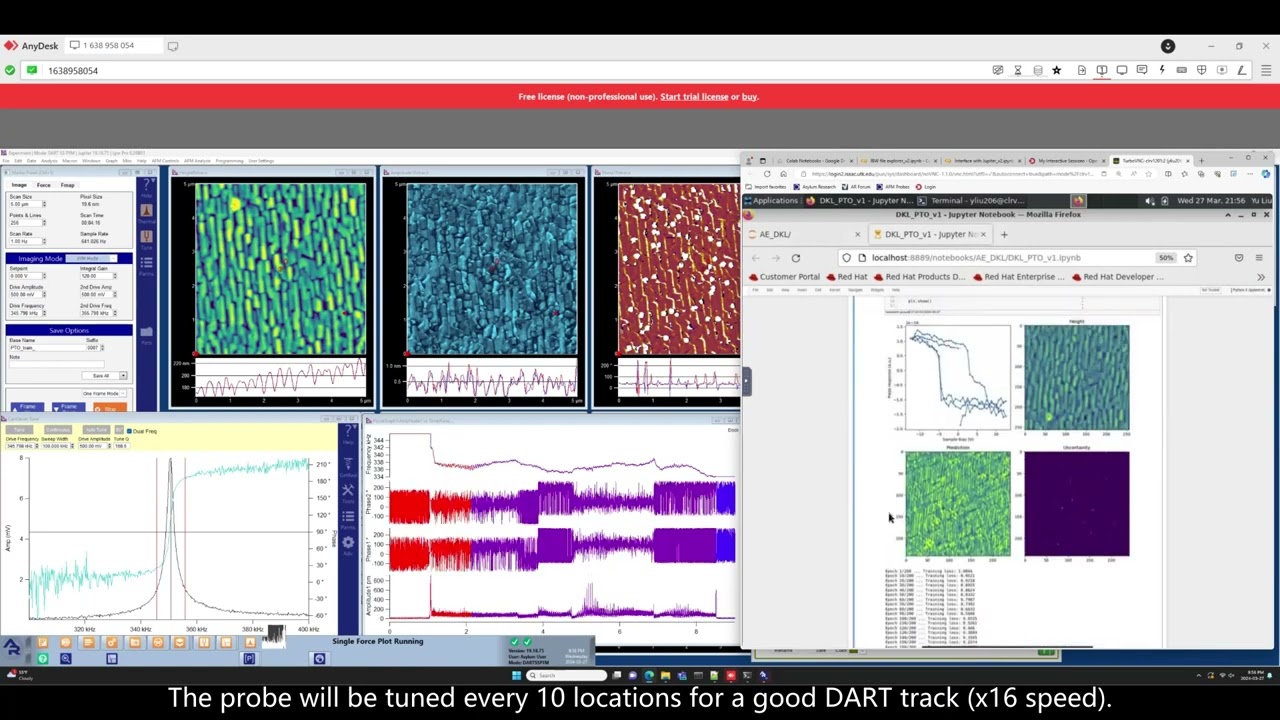The image size is (1280, 720).
Task: Select the Fmap tab in Master Panel
Action: (x=68, y=185)
